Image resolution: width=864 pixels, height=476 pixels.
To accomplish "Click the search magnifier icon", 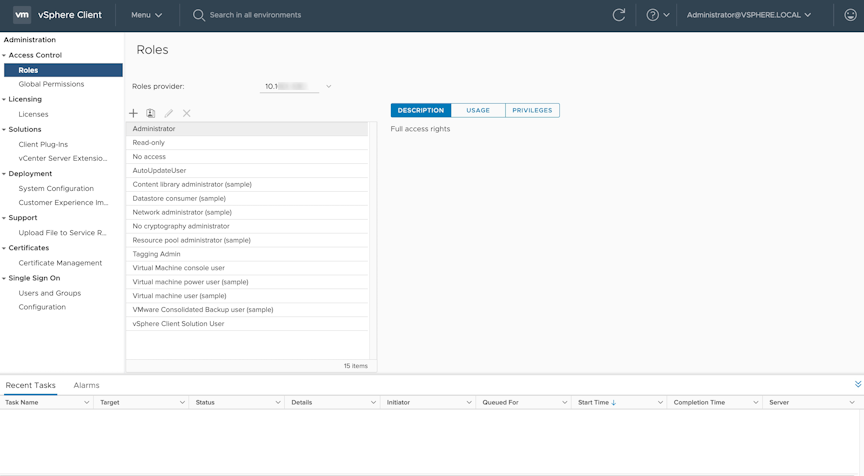I will [x=198, y=15].
